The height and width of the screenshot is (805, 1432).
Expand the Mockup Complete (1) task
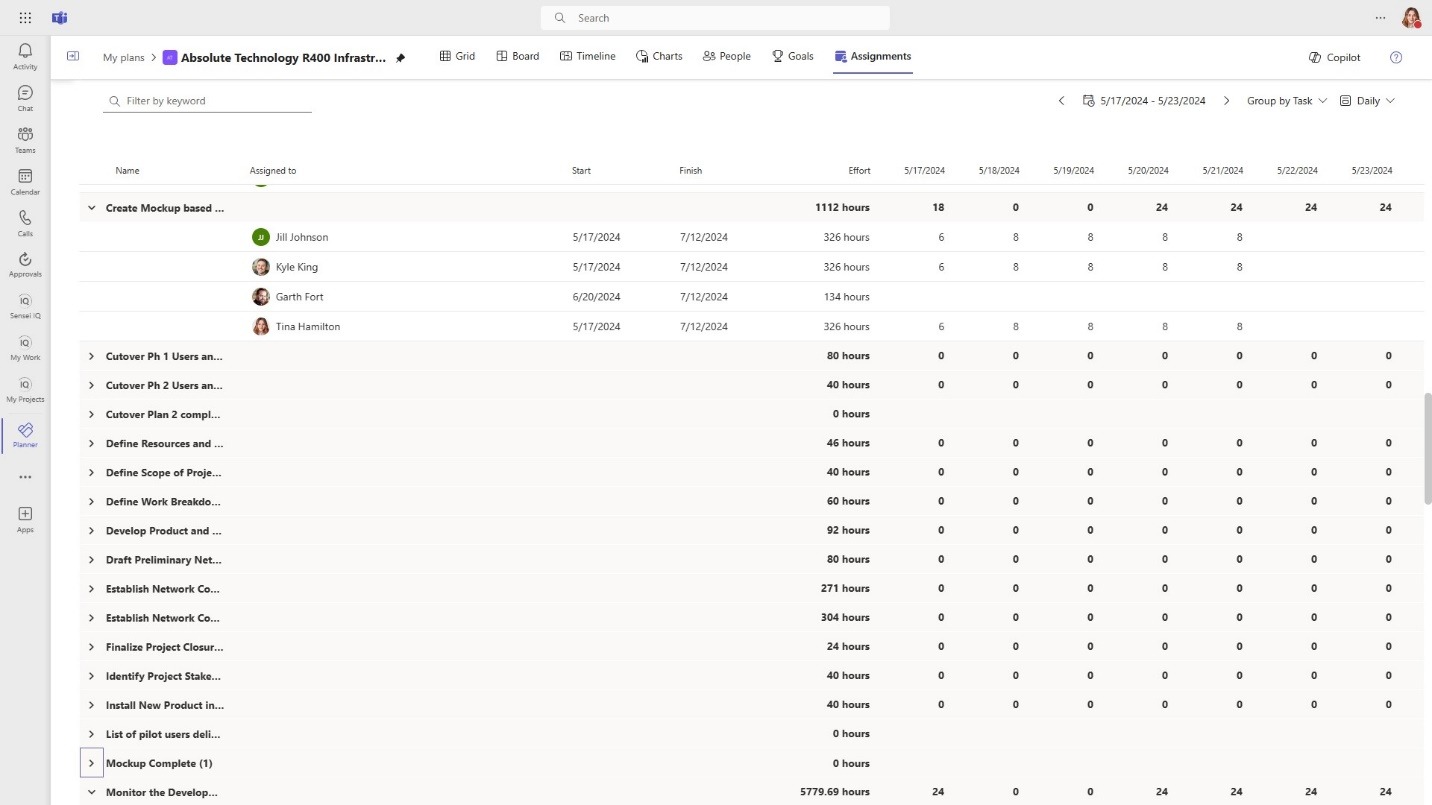coord(91,763)
